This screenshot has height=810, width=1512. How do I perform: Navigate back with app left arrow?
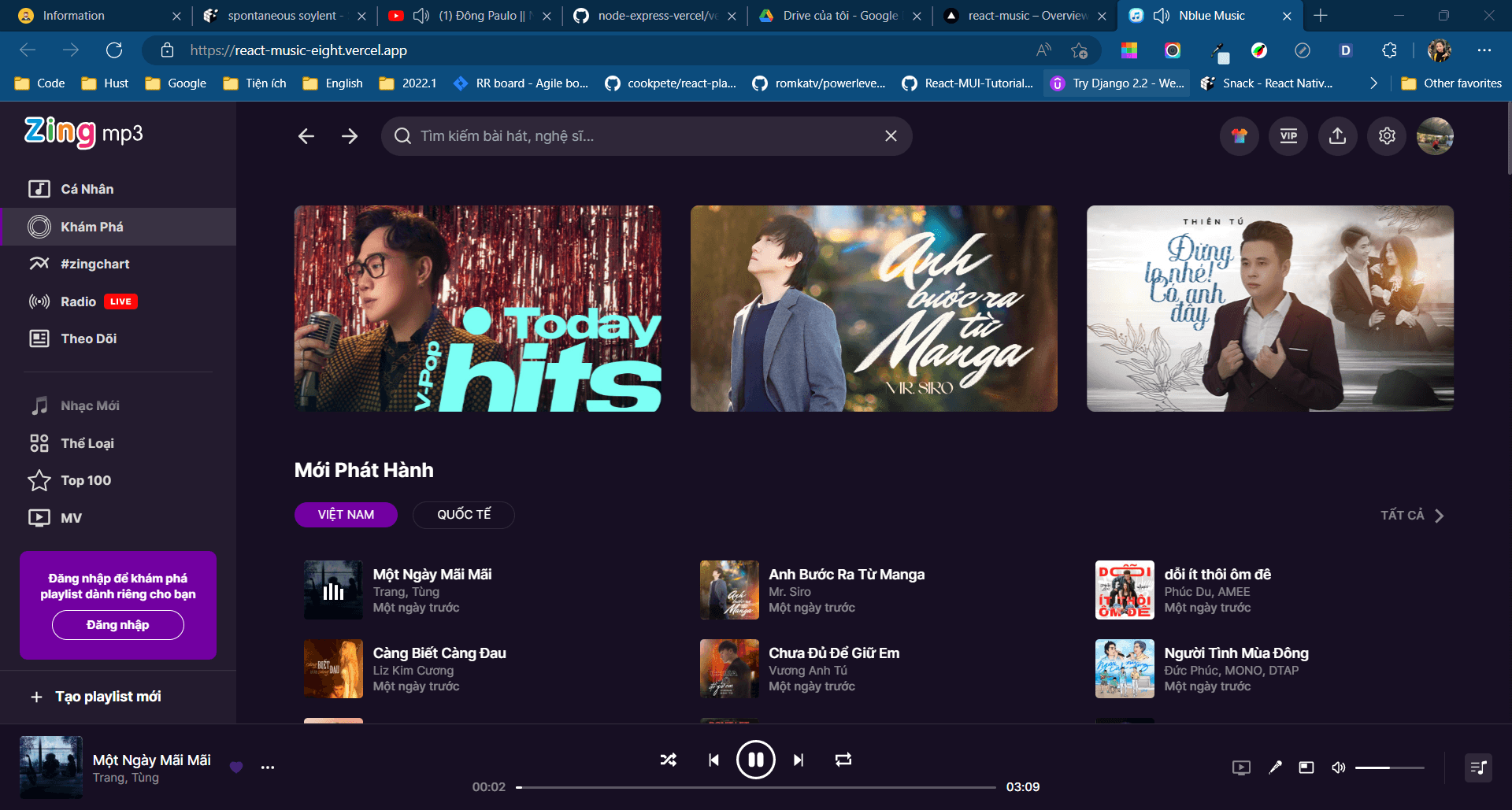[x=306, y=136]
